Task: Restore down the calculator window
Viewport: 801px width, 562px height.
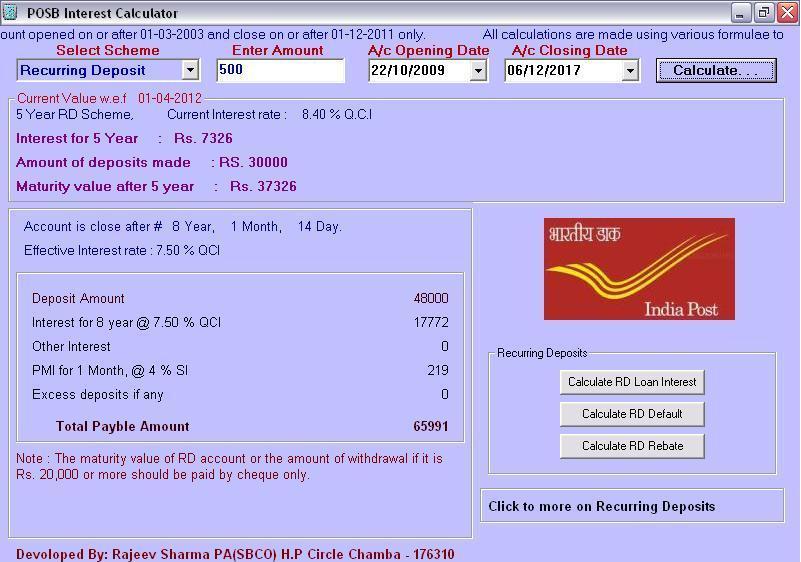Action: (x=764, y=13)
